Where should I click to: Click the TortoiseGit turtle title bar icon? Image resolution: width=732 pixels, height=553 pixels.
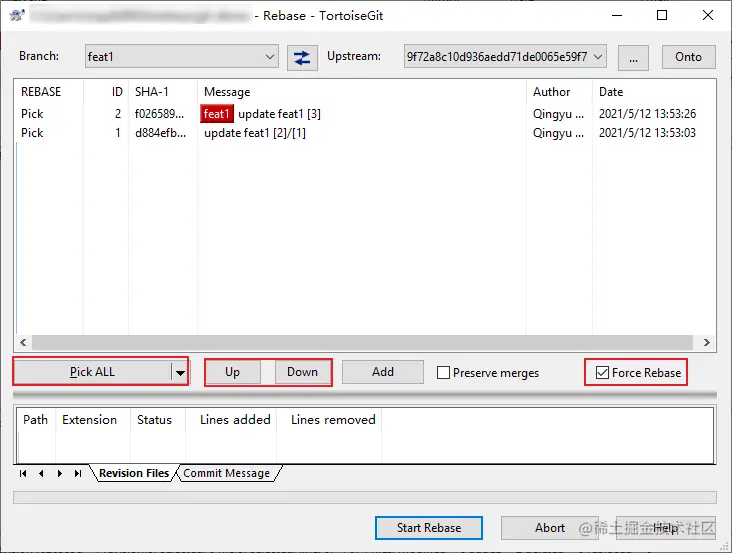(17, 15)
